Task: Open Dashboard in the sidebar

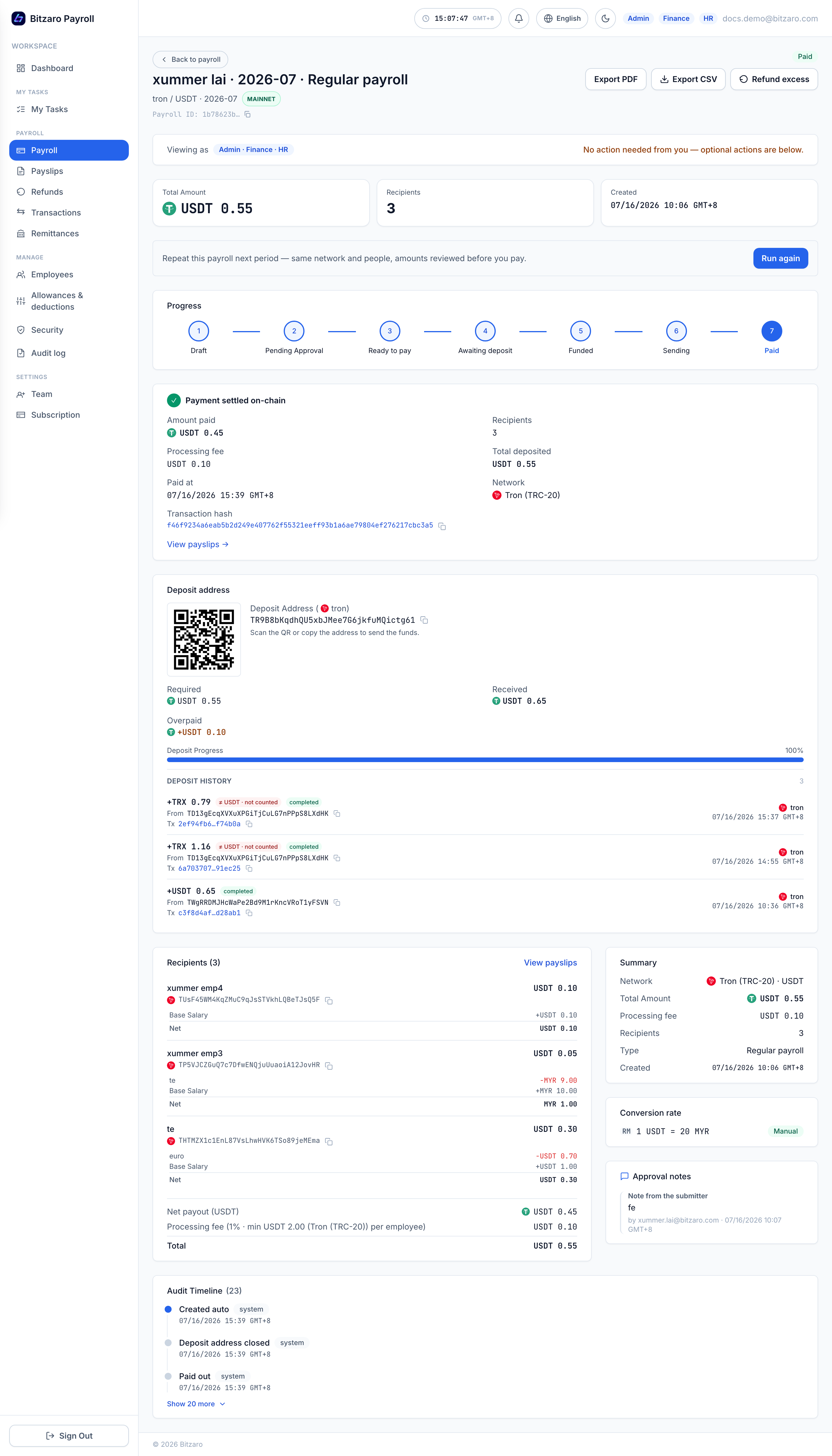Action: click(x=69, y=68)
